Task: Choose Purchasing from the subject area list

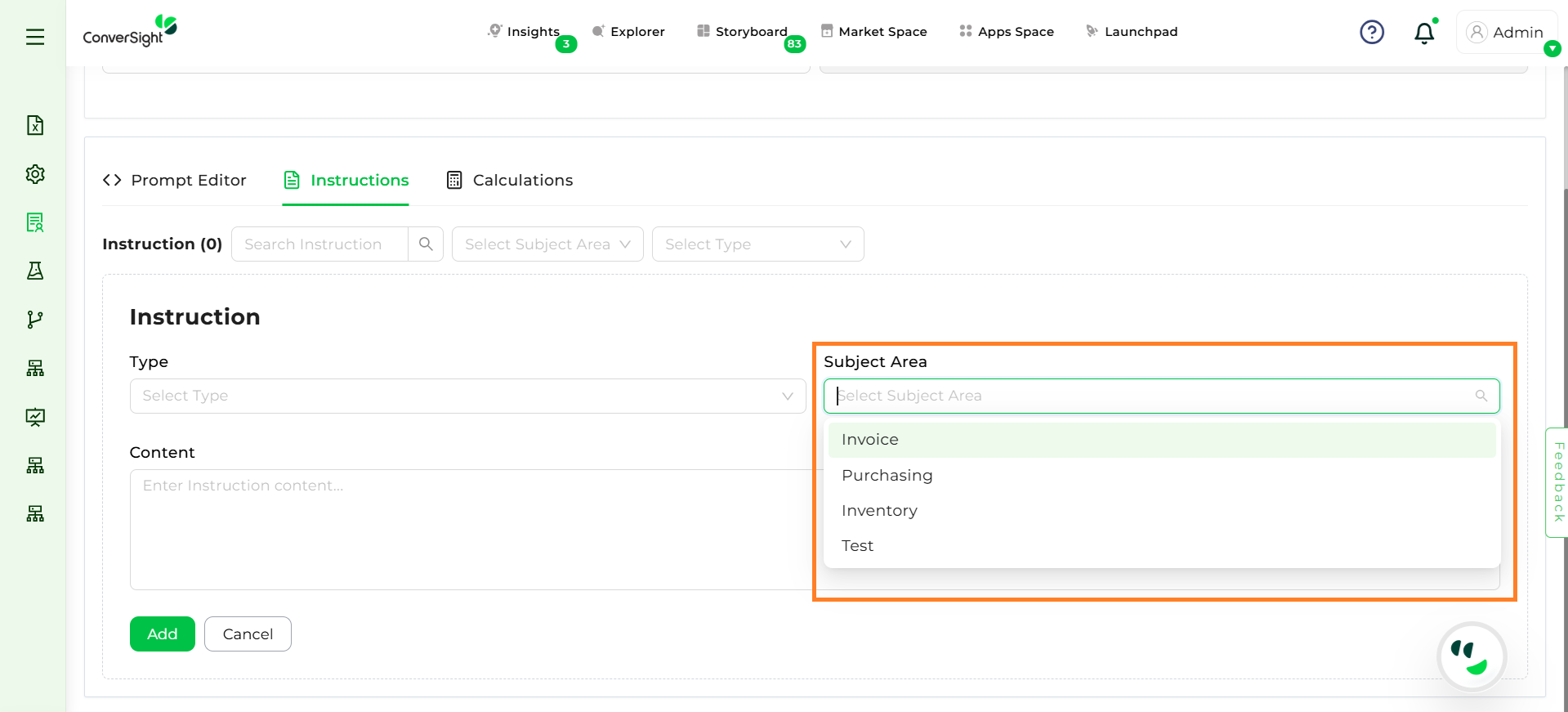Action: click(887, 476)
